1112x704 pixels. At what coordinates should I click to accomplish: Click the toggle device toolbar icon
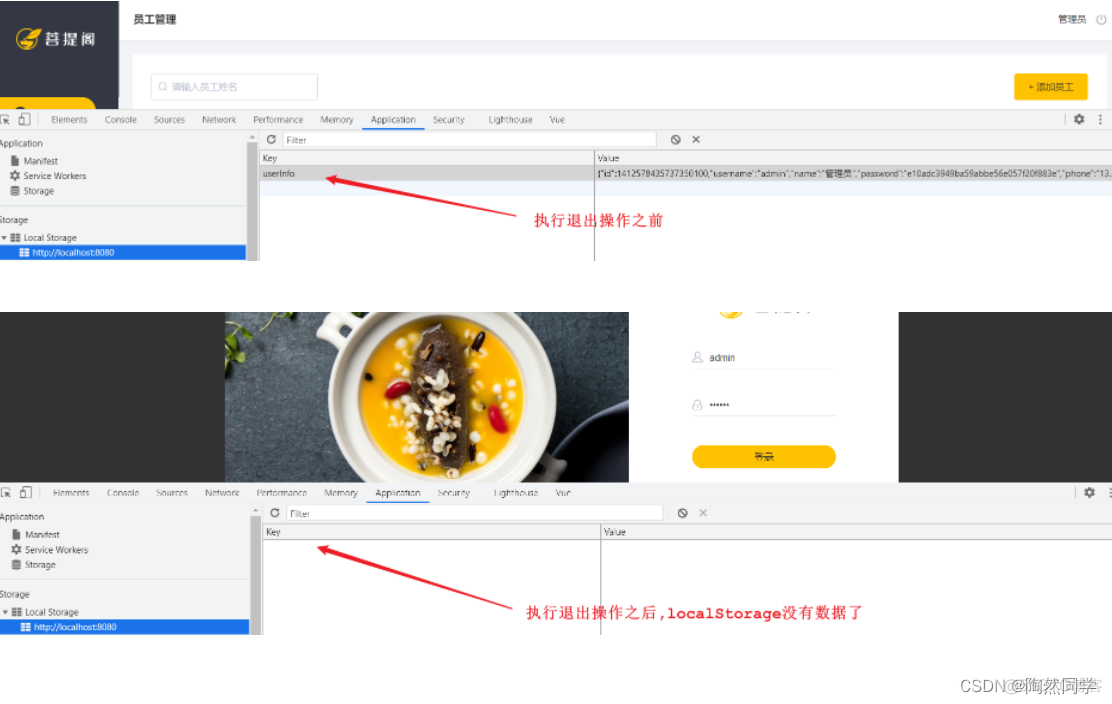tap(26, 119)
